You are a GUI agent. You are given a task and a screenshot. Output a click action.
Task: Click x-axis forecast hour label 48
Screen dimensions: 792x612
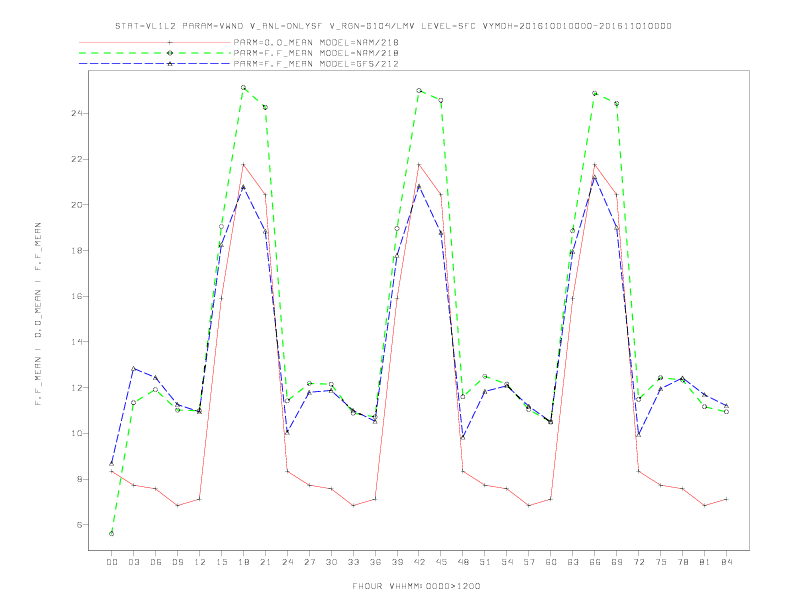(463, 562)
